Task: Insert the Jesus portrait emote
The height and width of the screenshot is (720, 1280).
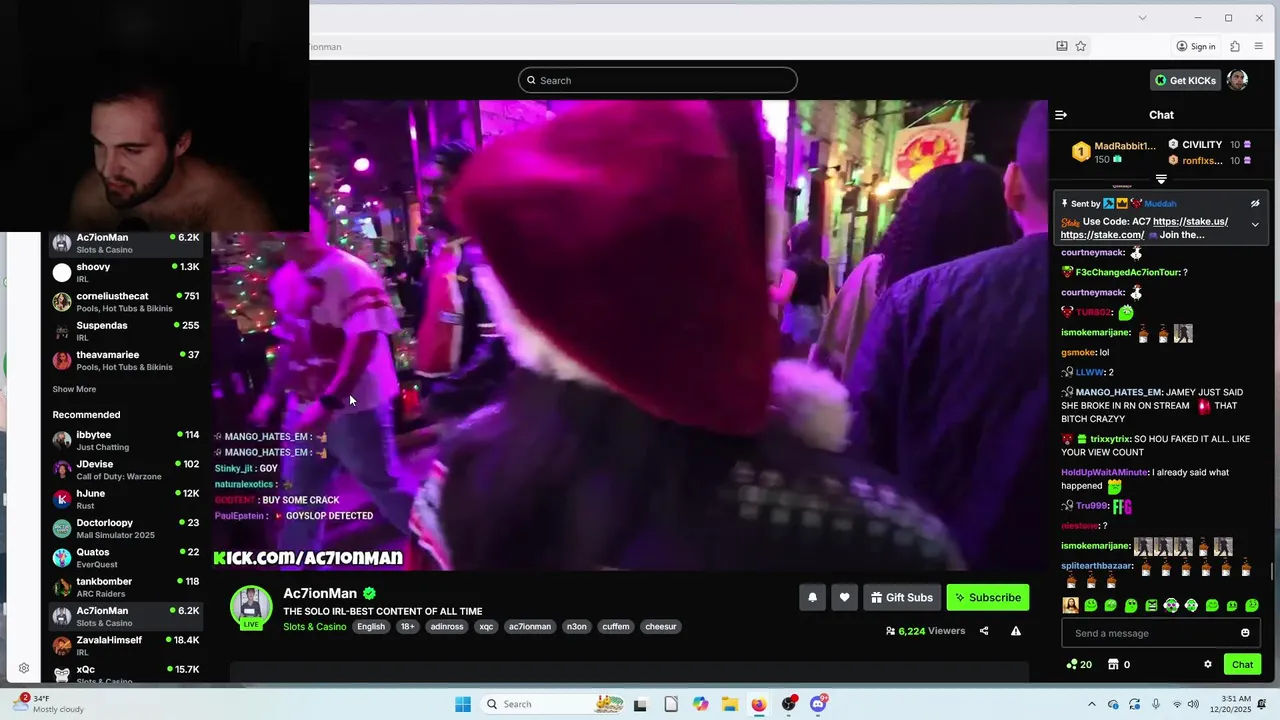Action: (x=1070, y=605)
